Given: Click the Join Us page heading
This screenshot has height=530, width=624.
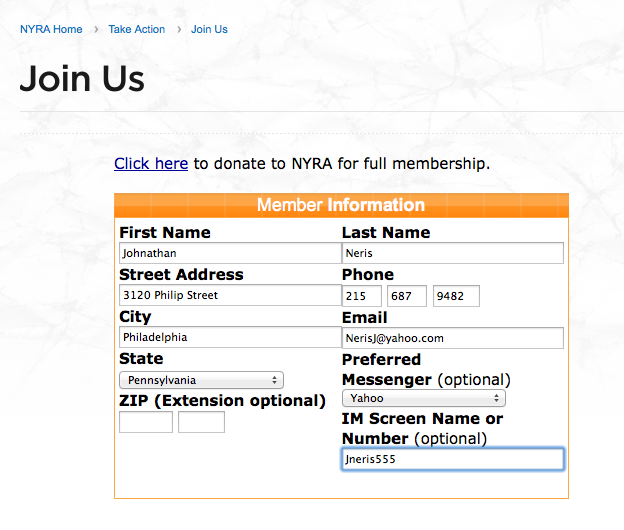Looking at the screenshot, I should click(x=82, y=79).
